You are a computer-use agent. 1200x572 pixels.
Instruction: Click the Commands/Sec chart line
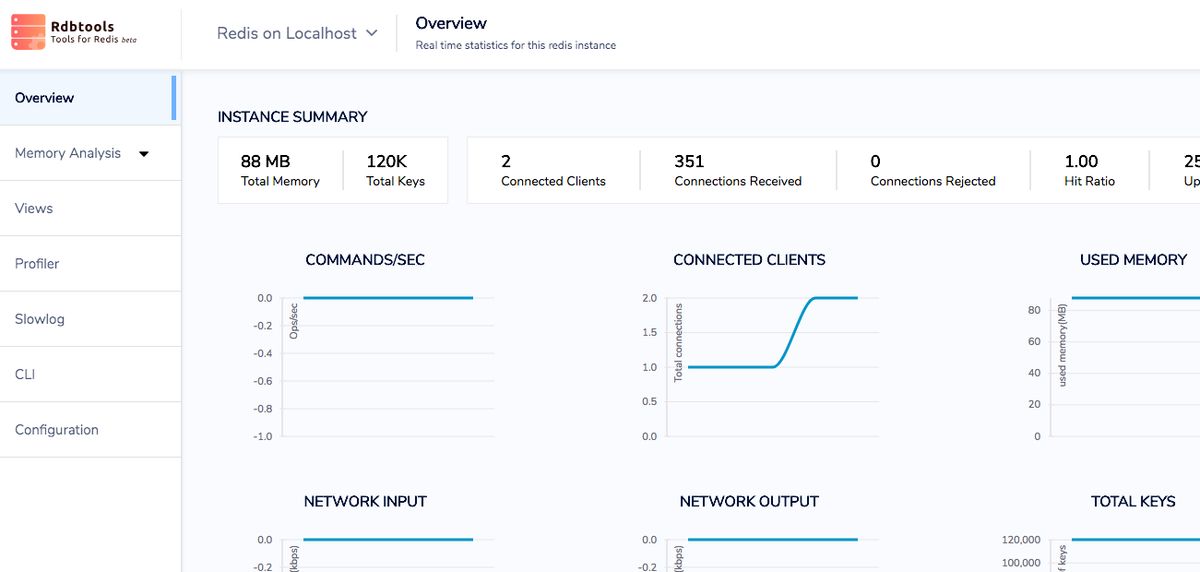(x=388, y=298)
